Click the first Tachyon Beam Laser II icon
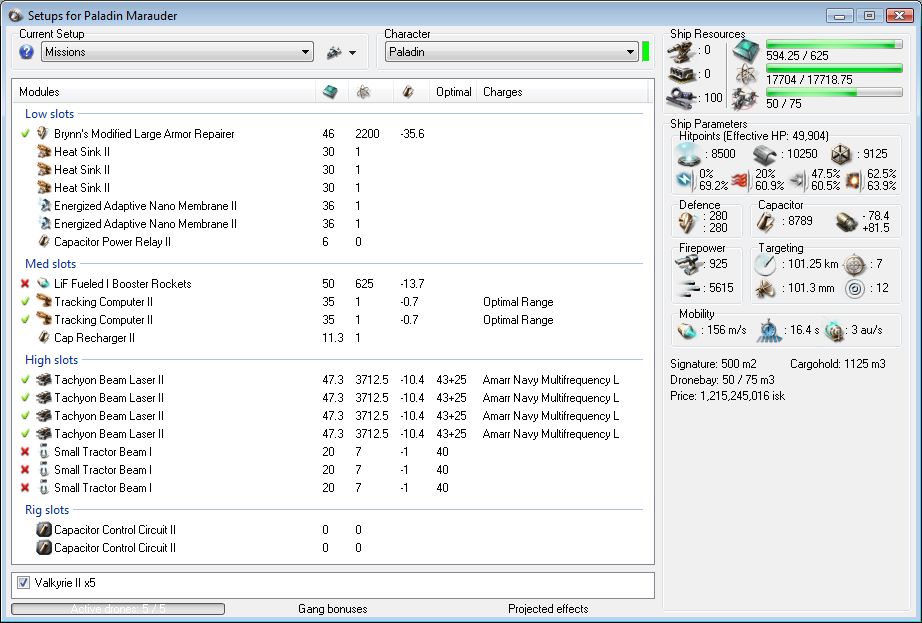 (43, 380)
